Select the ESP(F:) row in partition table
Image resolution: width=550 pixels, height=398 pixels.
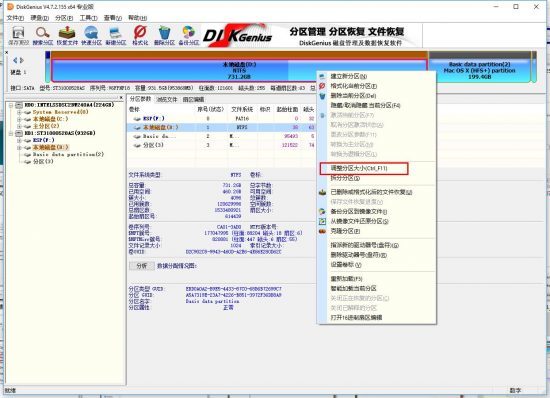[221, 119]
